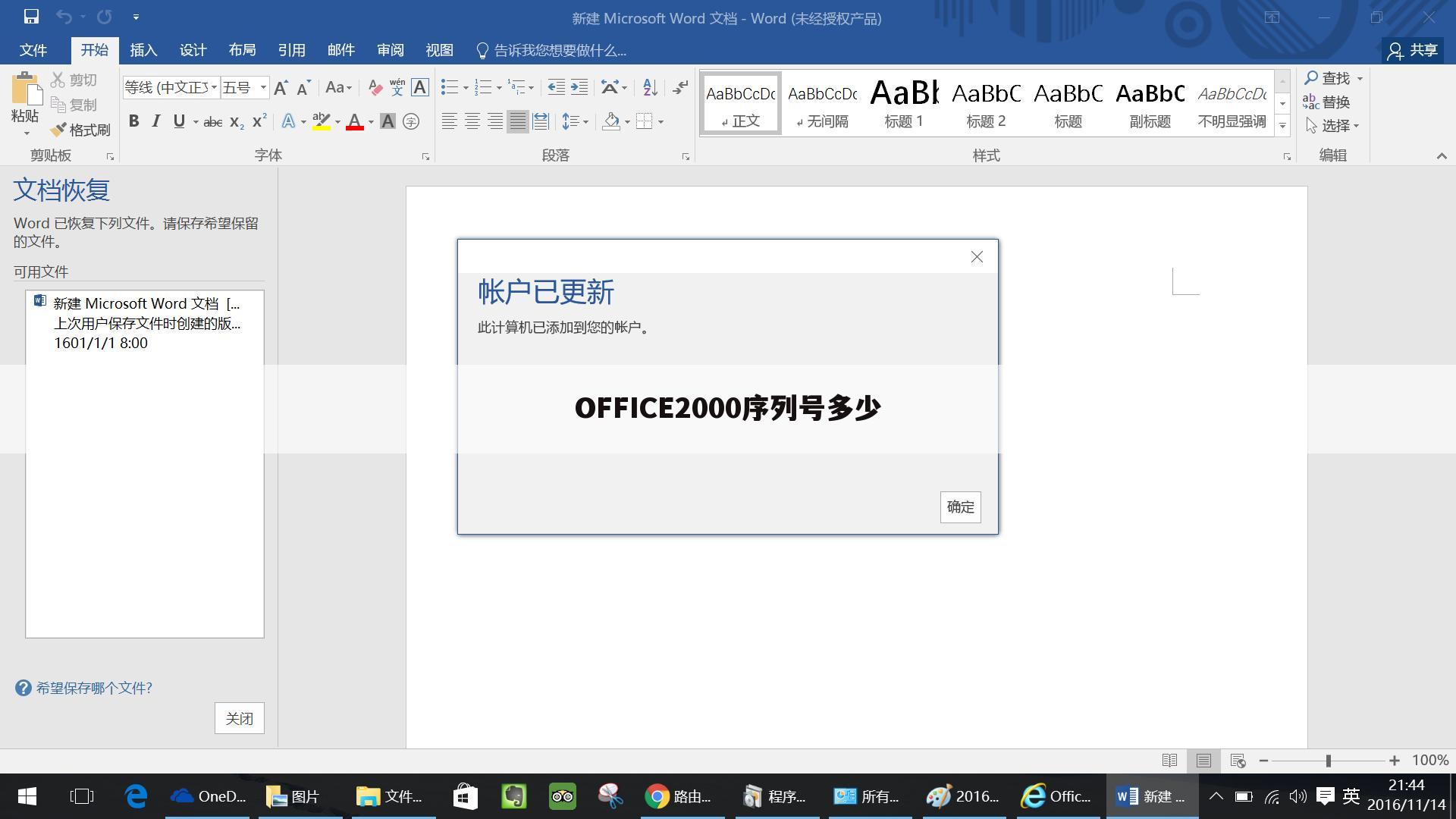Click the Paste clipboard icon

click(27, 89)
